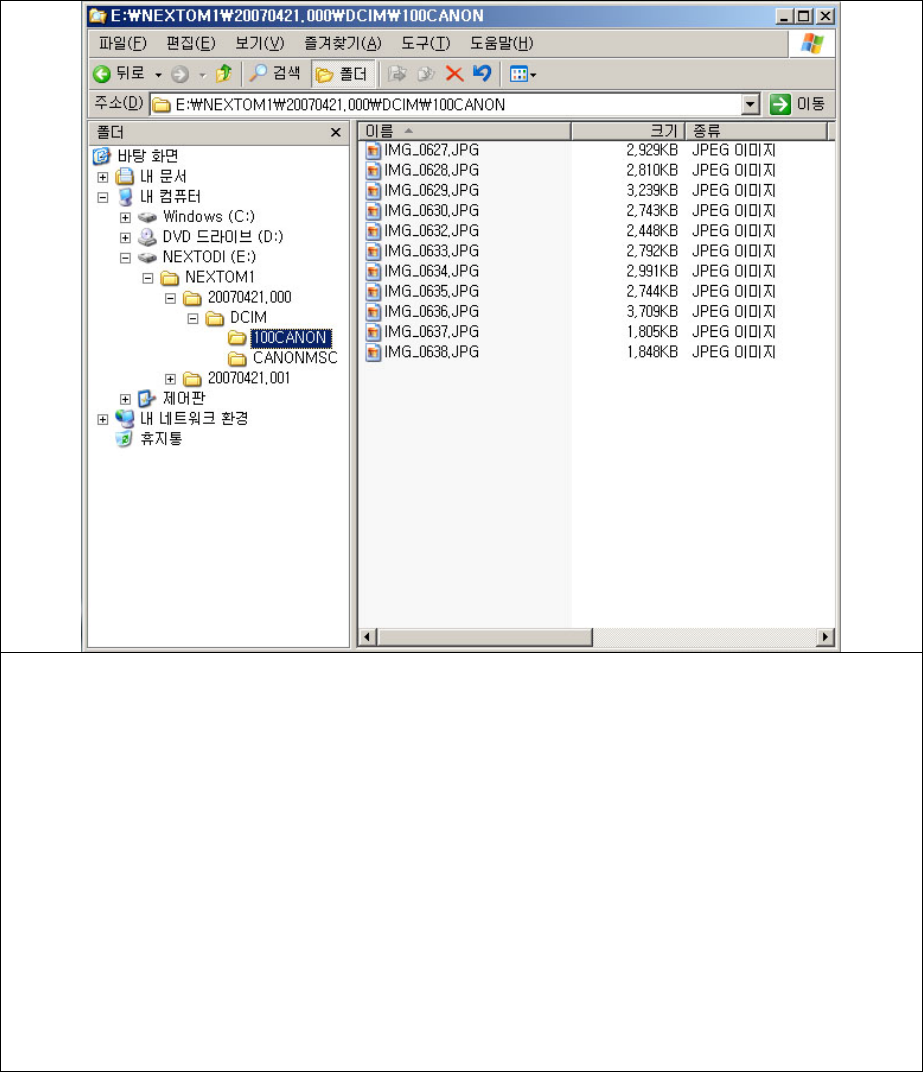Collapse the 내 컴퓨터 tree node

(x=103, y=198)
